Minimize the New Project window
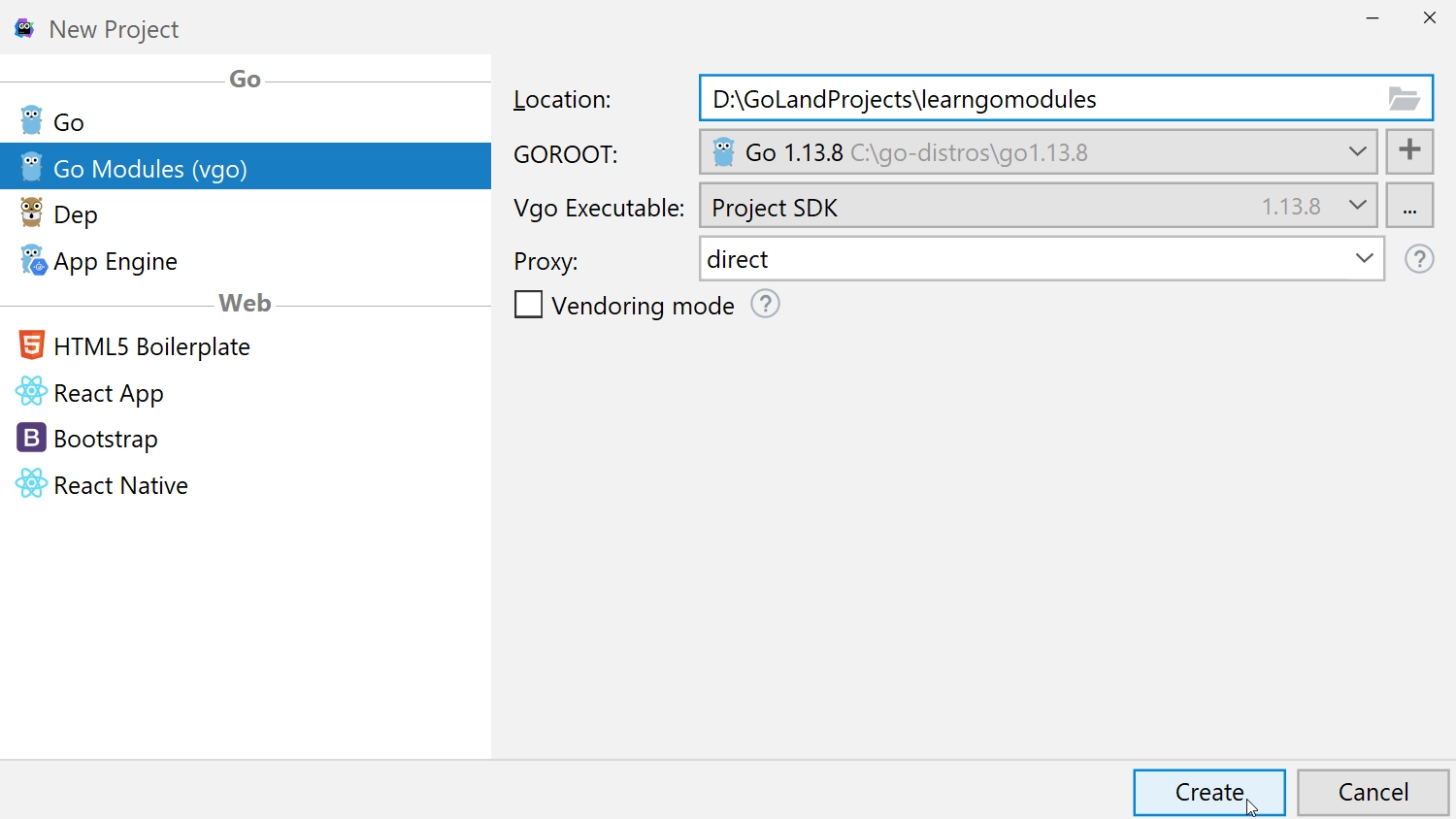The image size is (1456, 819). [x=1373, y=18]
